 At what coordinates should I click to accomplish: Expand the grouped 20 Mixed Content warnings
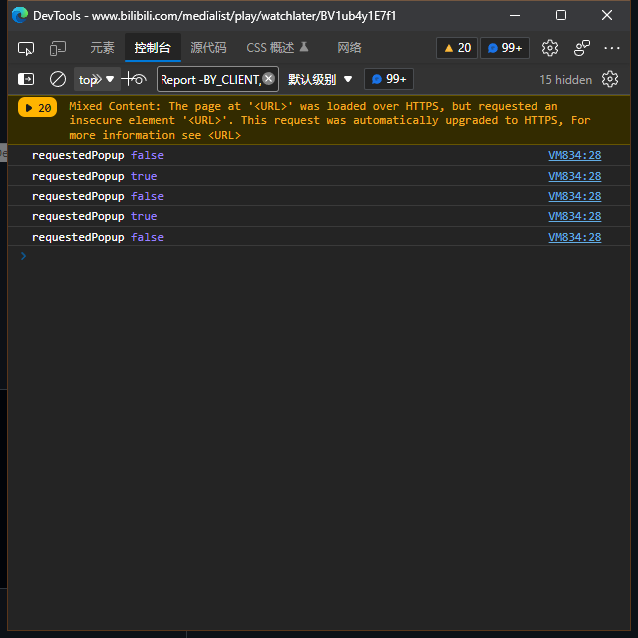(37, 108)
